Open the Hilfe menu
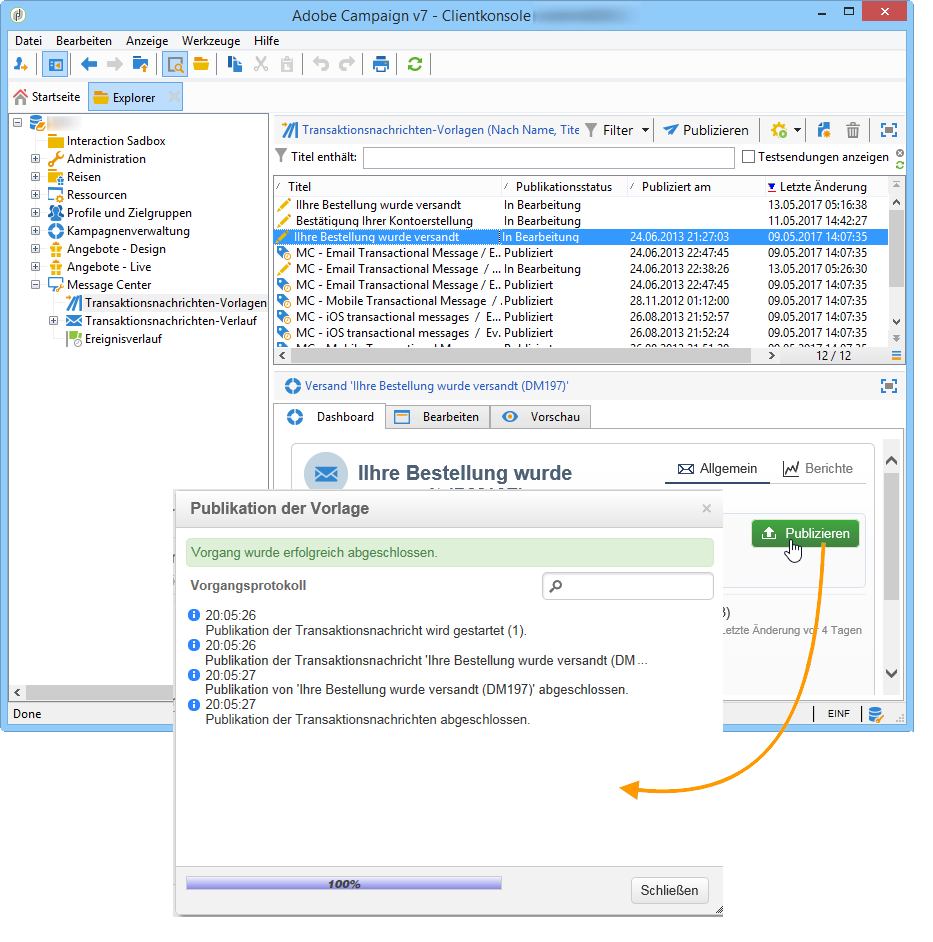The height and width of the screenshot is (942, 933). pyautogui.click(x=266, y=40)
